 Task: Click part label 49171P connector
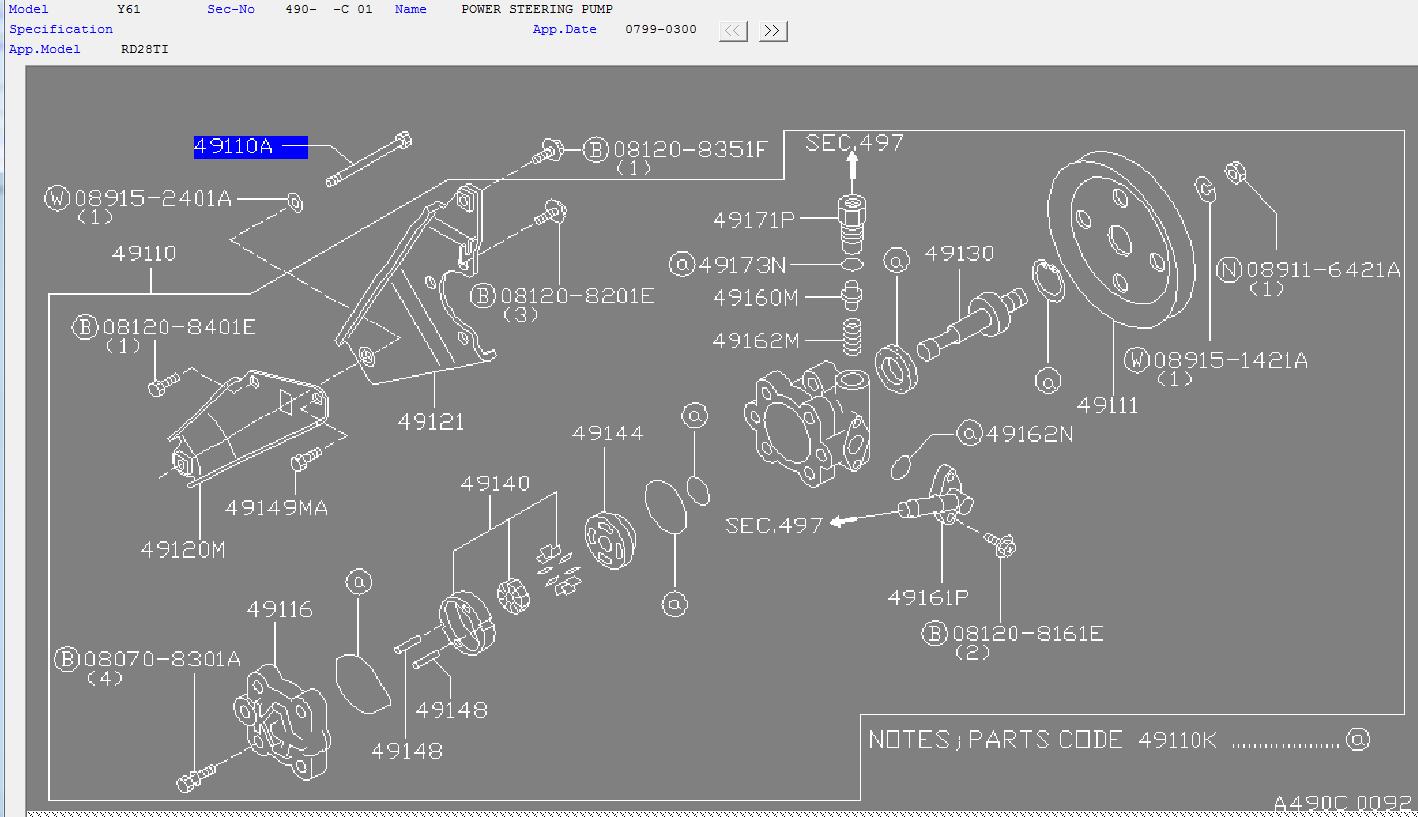tap(753, 219)
